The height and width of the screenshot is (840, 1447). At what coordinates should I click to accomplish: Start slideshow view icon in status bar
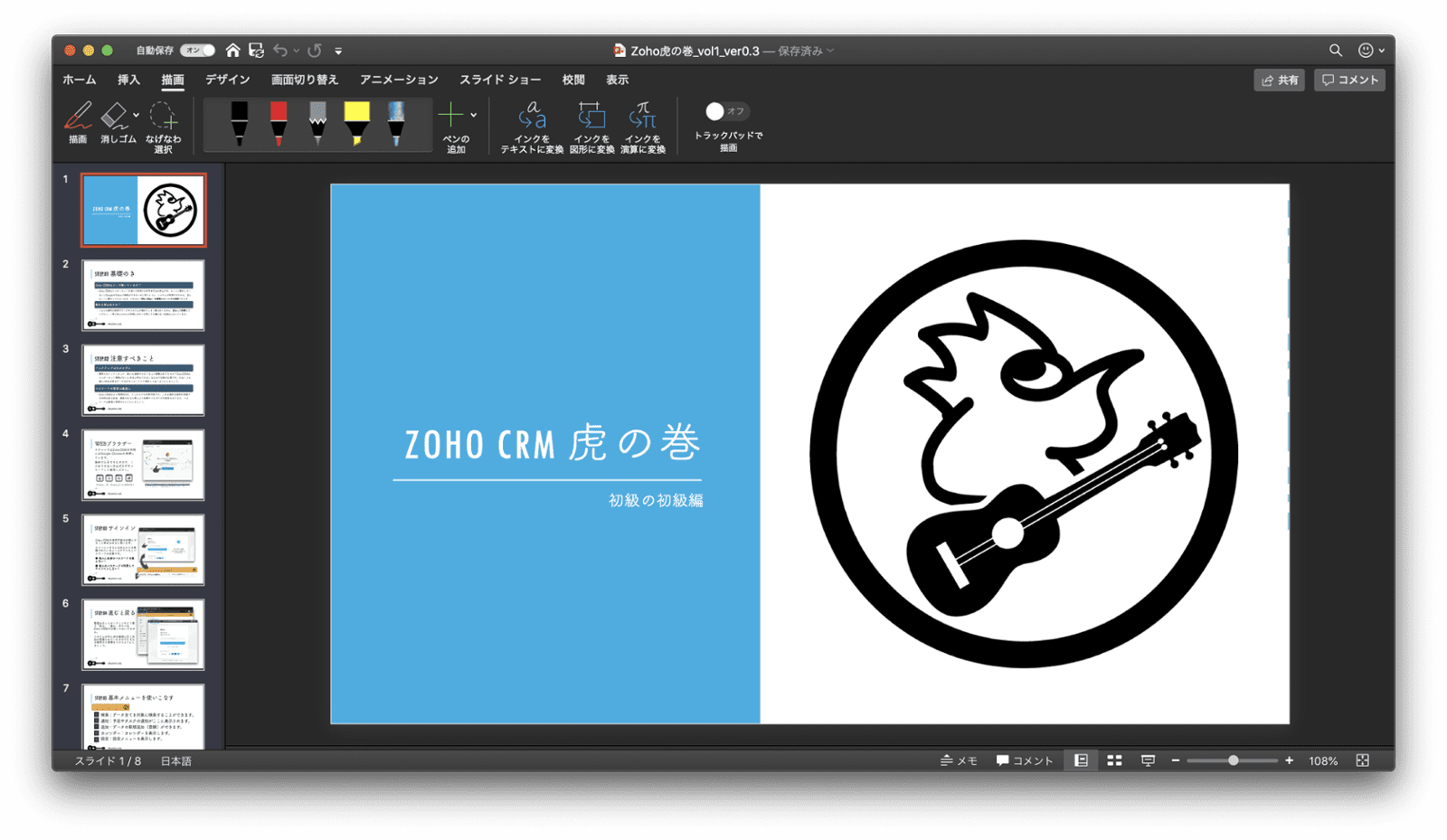1148,760
